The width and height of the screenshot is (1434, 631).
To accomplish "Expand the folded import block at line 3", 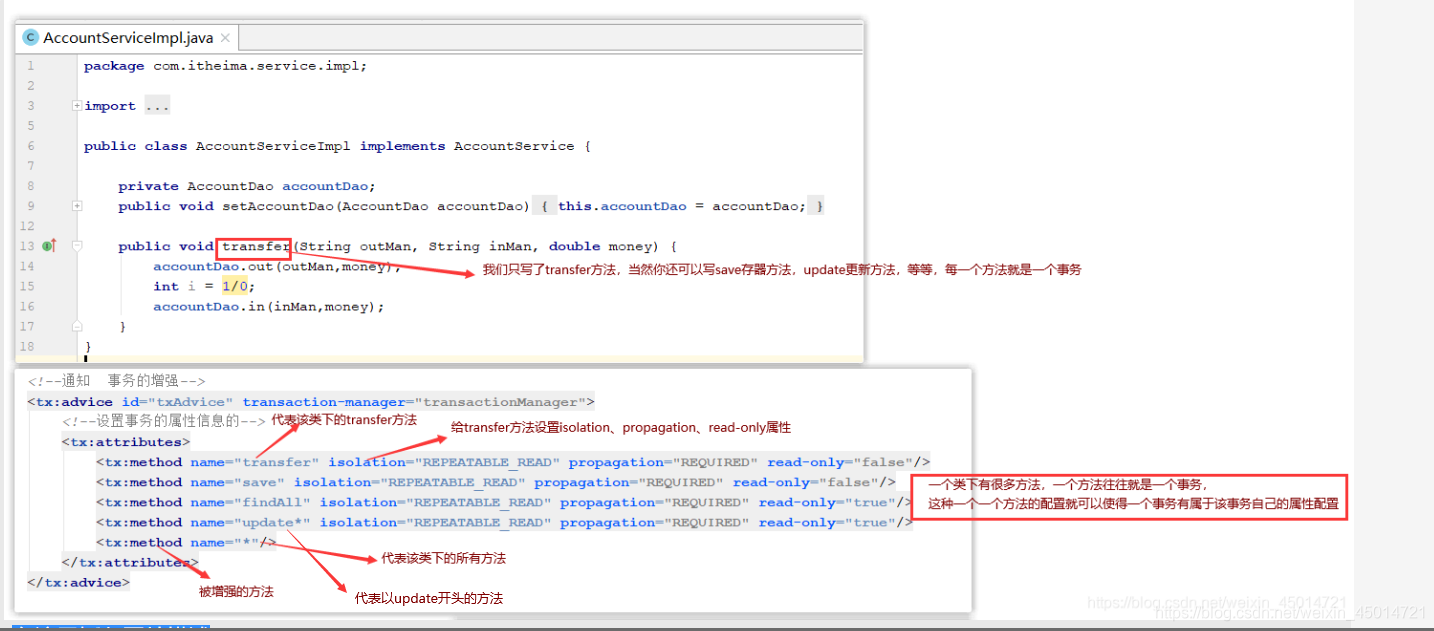I will click(77, 106).
